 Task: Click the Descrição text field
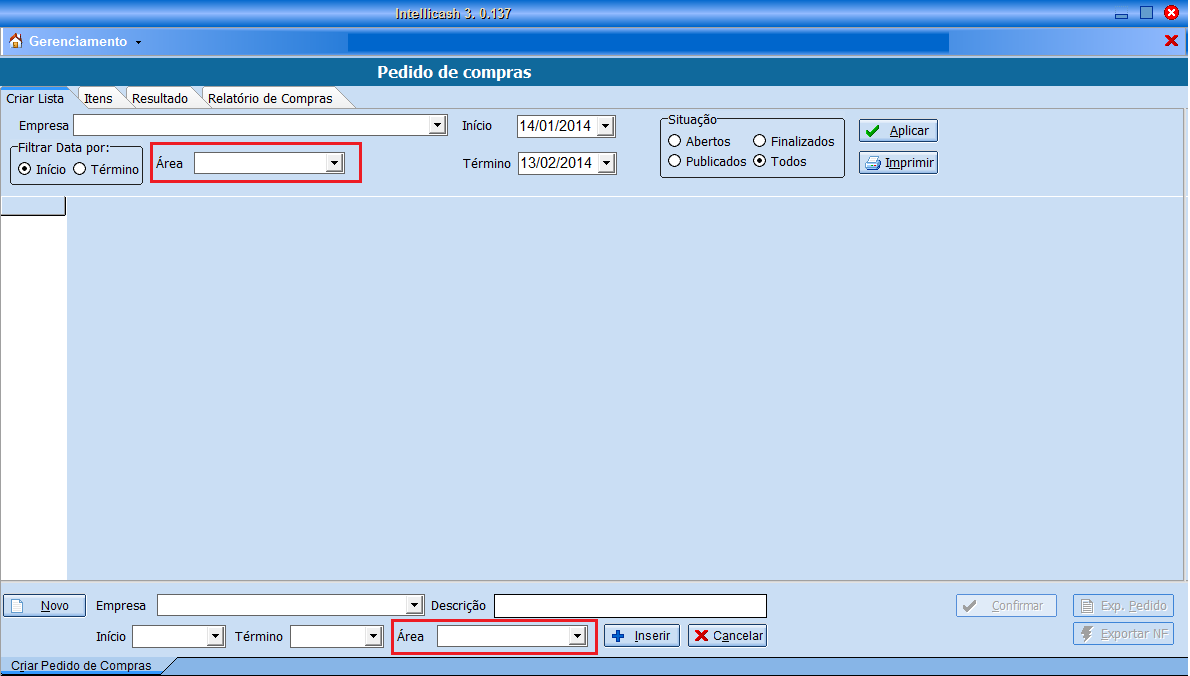(630, 606)
